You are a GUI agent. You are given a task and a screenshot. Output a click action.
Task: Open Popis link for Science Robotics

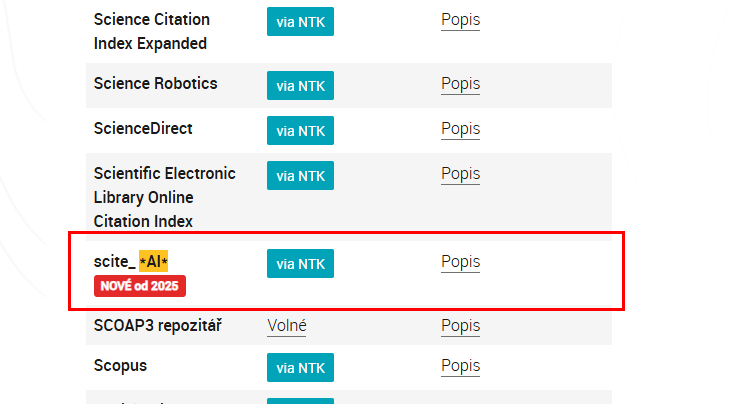coord(460,84)
